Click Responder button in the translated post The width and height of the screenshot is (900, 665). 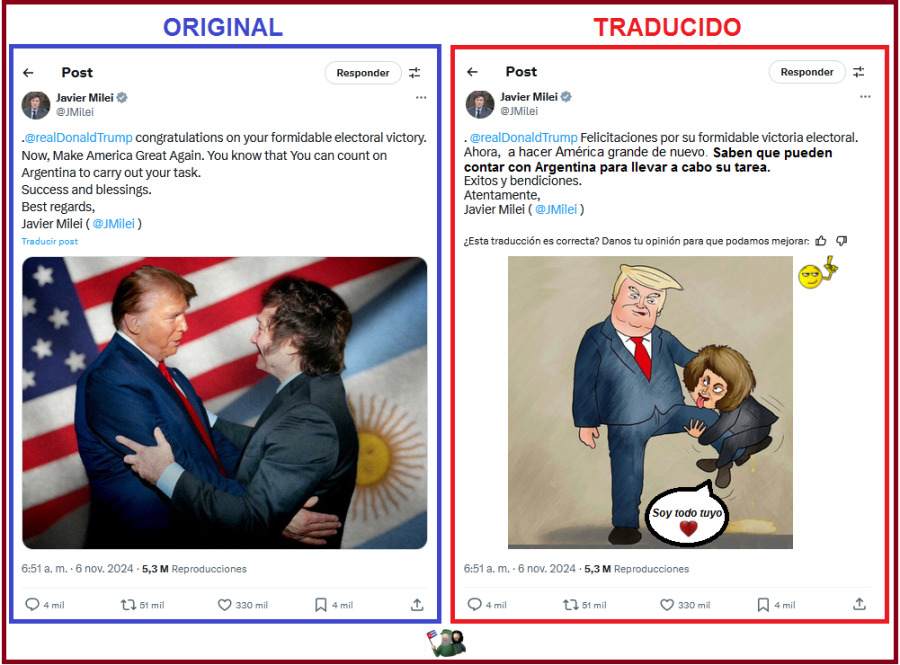pos(807,72)
